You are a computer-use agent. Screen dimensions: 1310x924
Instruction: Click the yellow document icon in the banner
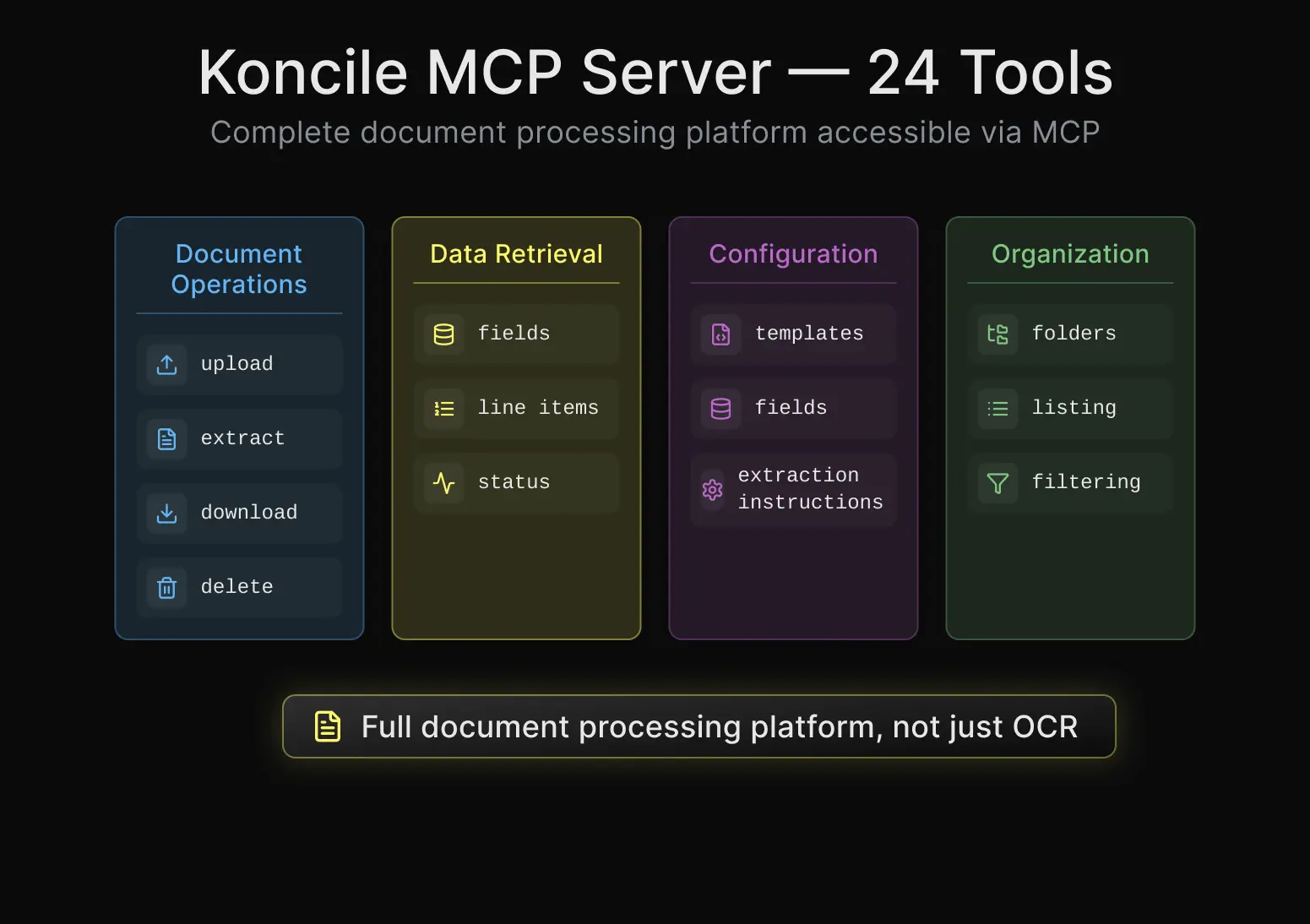coord(328,726)
